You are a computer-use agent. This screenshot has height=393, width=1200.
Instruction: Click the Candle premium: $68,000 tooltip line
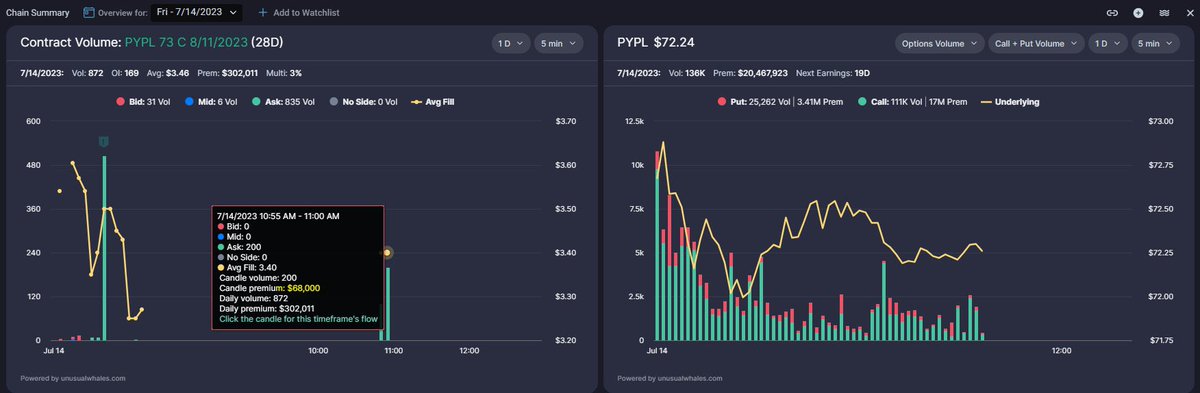[x=270, y=288]
